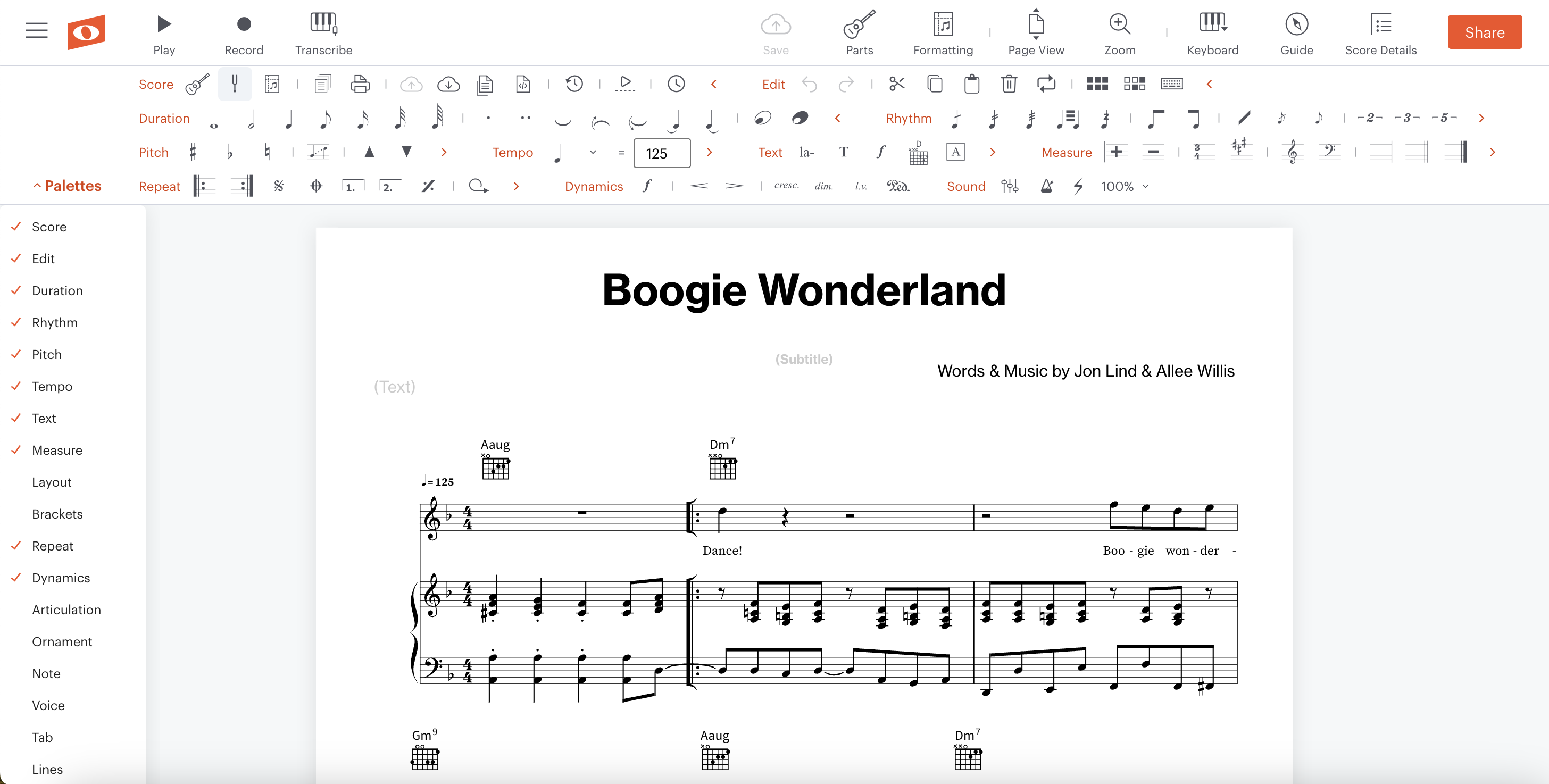Expand the Pitch palette chevron

coord(444,152)
